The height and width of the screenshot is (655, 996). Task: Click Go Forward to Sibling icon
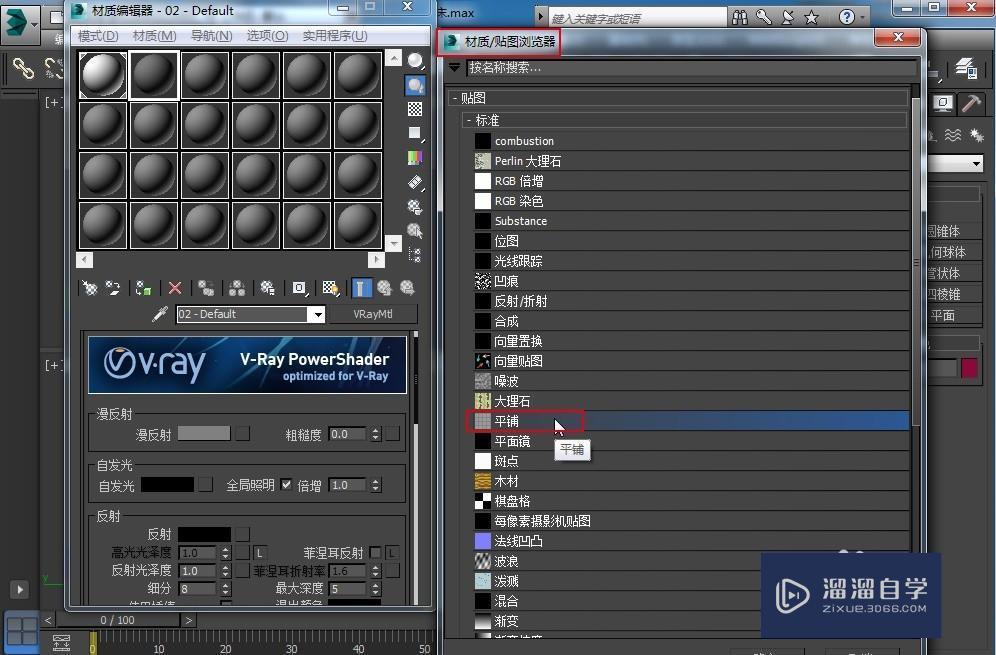(x=407, y=288)
